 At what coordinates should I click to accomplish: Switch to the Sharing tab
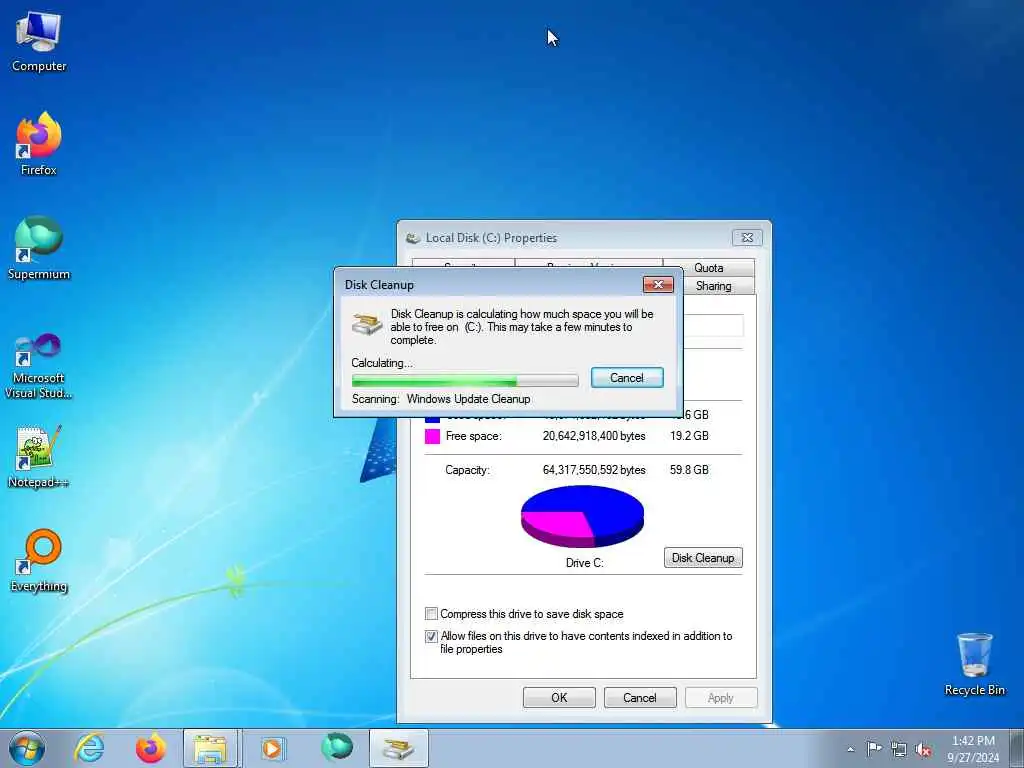[x=713, y=286]
